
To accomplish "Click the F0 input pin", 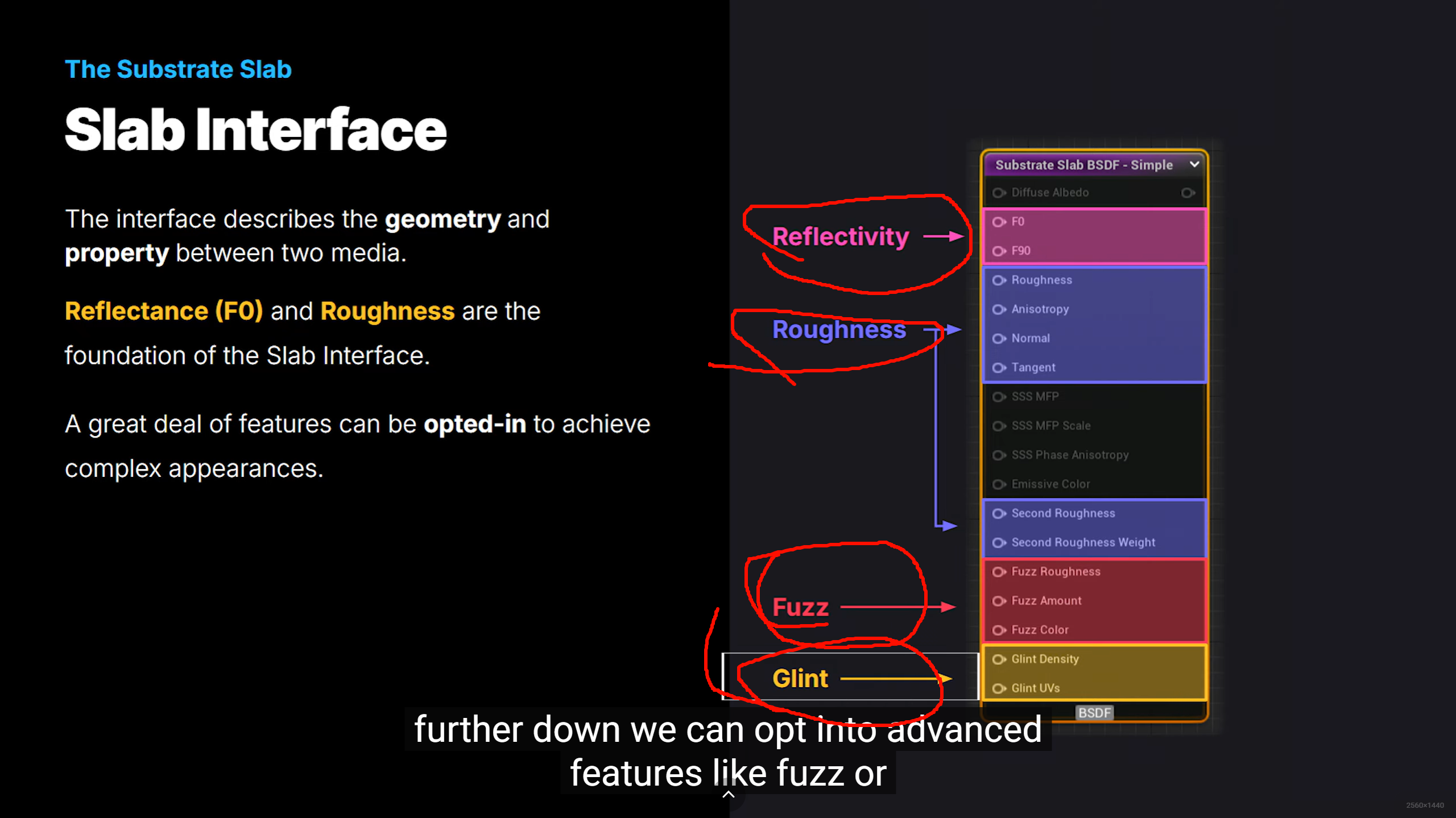I will pos(999,222).
